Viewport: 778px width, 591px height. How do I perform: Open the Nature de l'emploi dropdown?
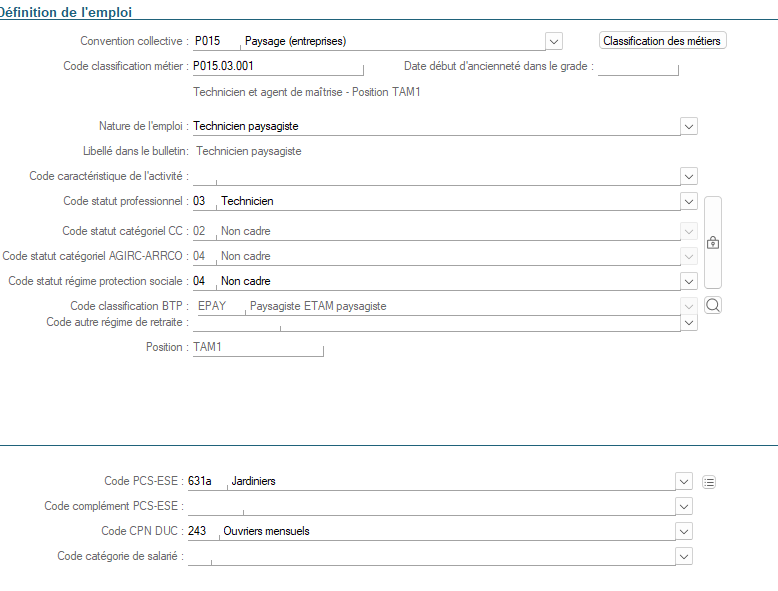[689, 126]
